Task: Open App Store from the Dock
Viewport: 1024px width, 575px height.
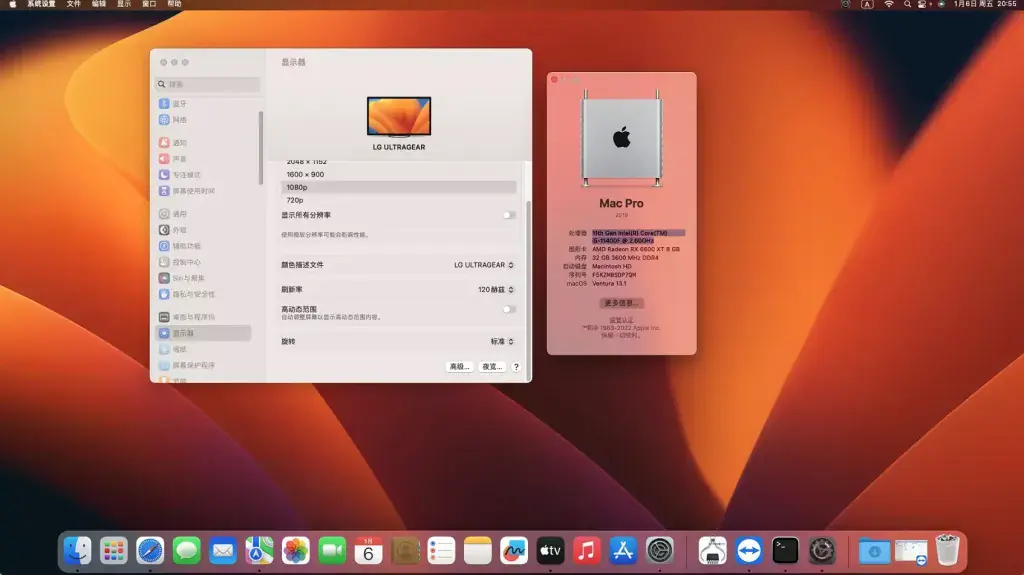Action: pyautogui.click(x=623, y=550)
